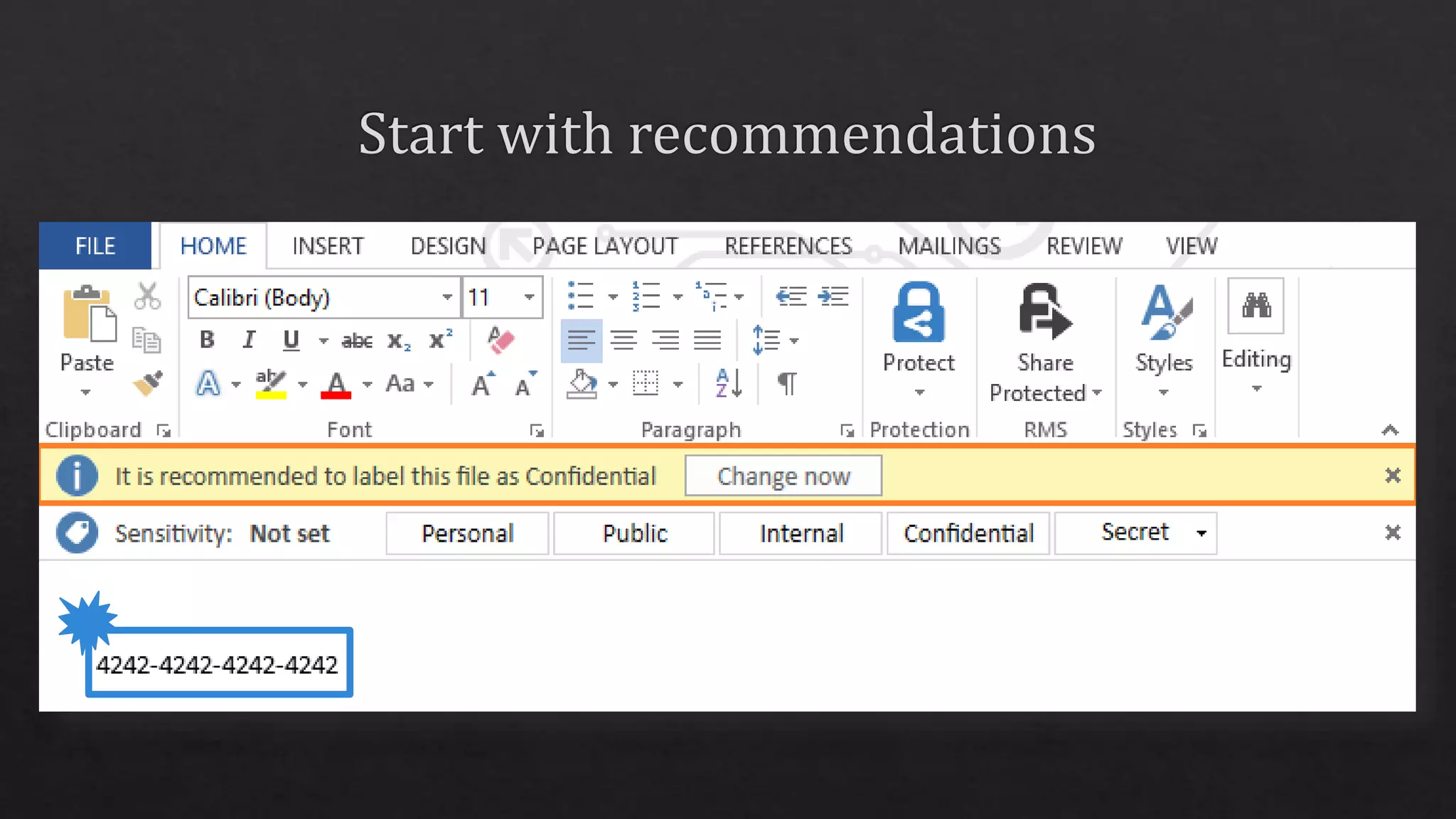Open the Calibri (Body) font dropdown
1456x819 pixels.
pos(447,297)
